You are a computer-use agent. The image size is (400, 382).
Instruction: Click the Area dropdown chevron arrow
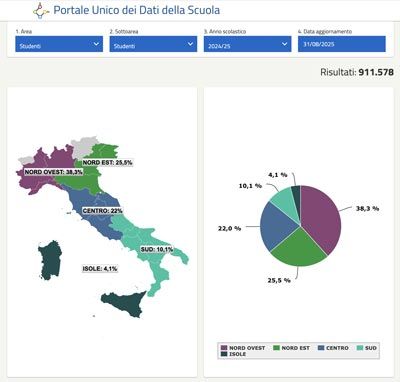point(96,44)
